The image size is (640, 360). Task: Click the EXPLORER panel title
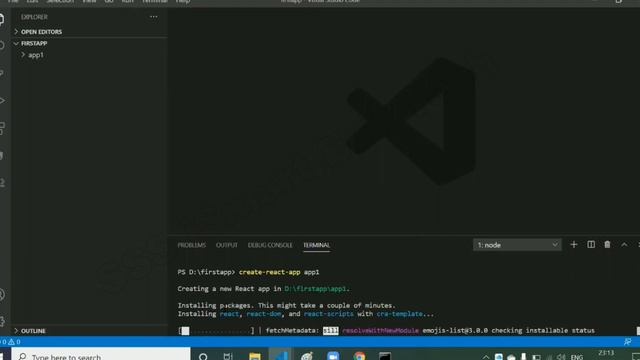(x=34, y=17)
